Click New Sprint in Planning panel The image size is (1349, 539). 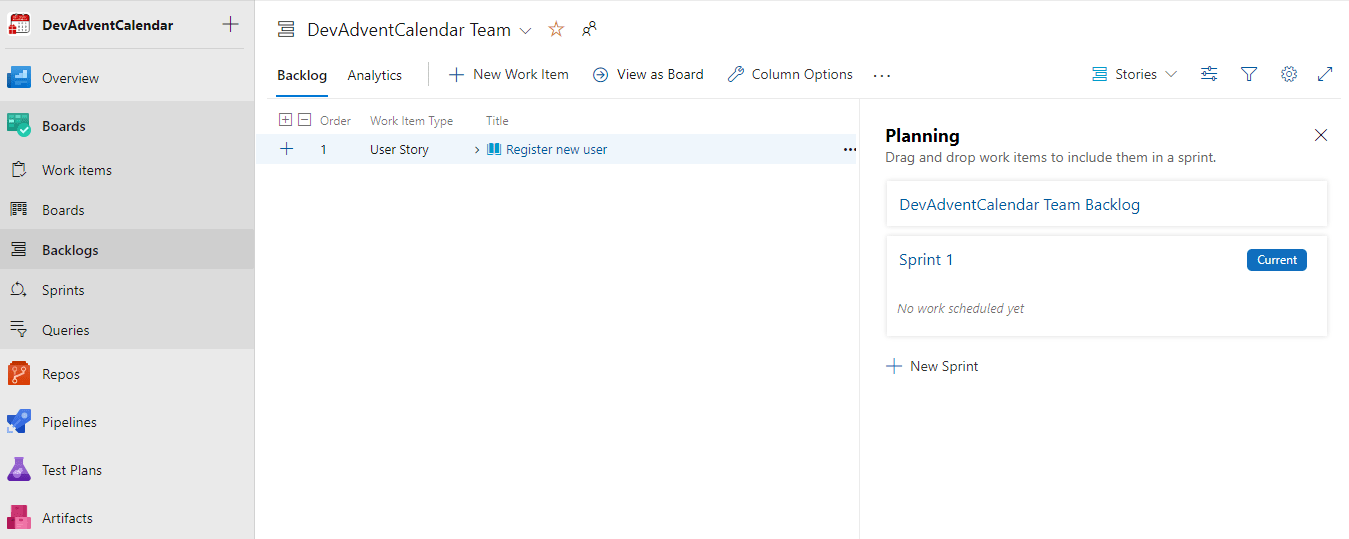933,366
